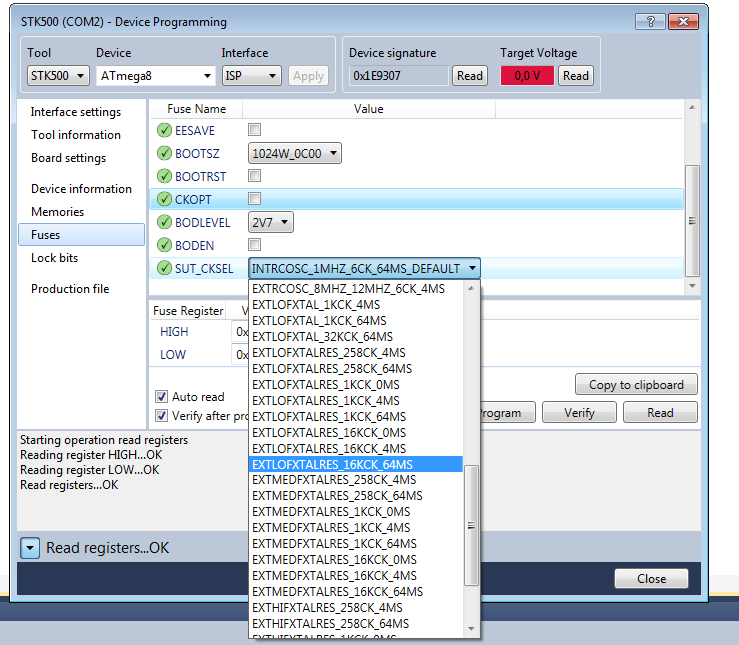Screen dimensions: 739x645
Task: Pick EXTHIFXTALRES_258CK_4MS option
Action: 356,608
